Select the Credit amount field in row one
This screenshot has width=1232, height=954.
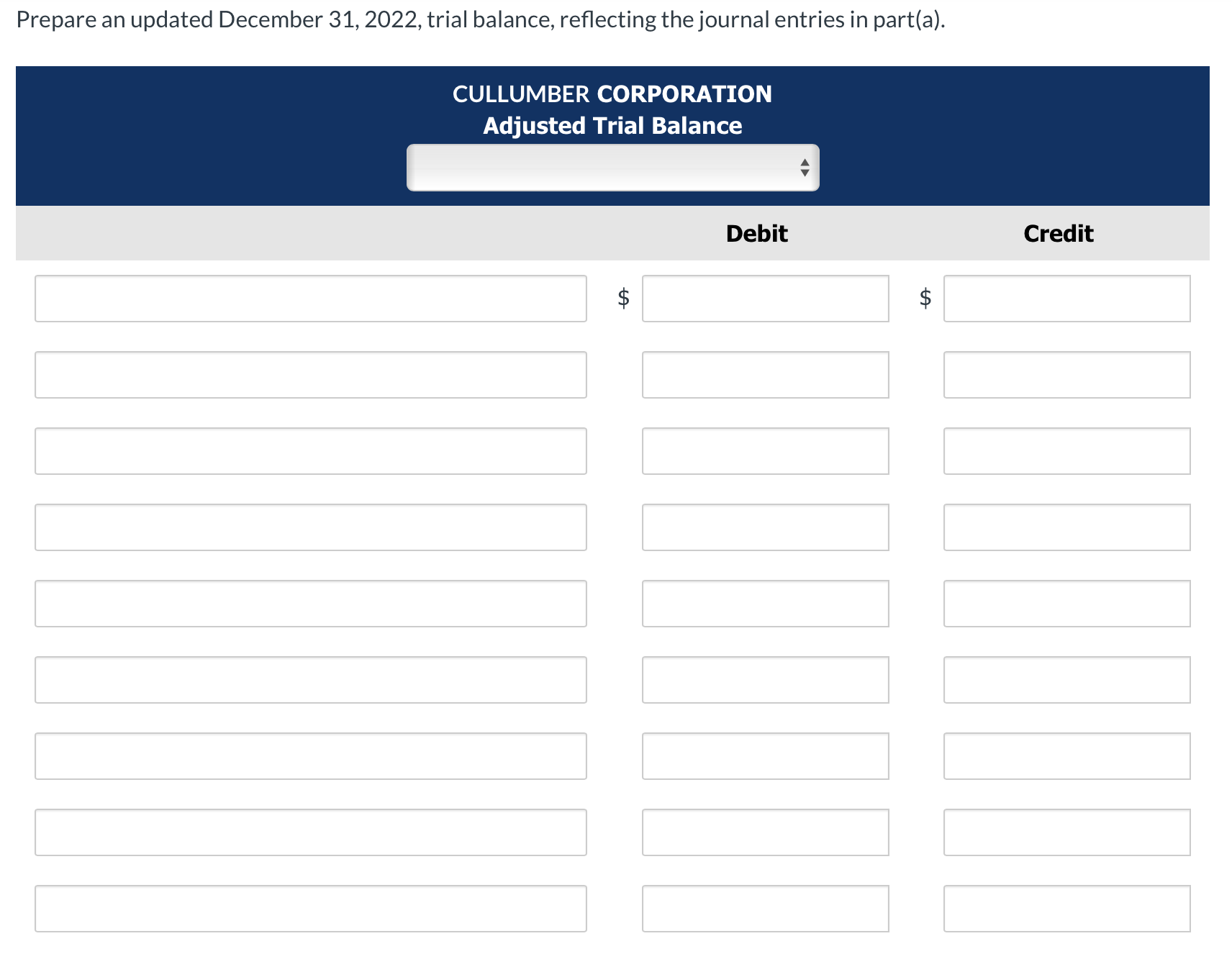coord(1068,299)
